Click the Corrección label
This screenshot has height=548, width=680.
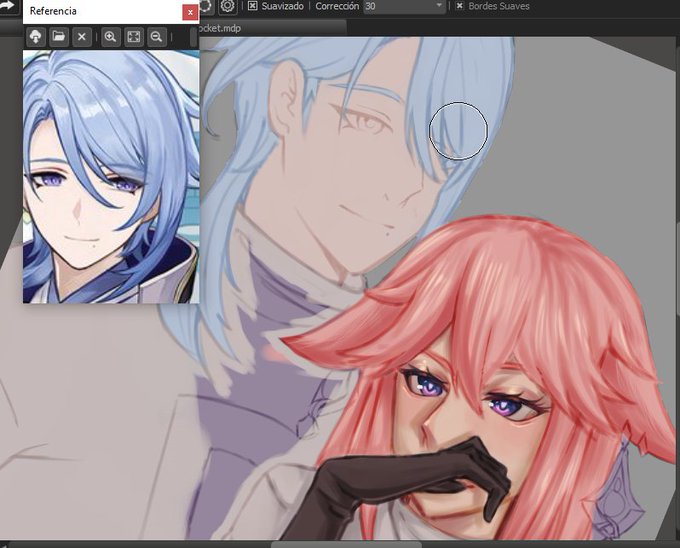coord(337,6)
